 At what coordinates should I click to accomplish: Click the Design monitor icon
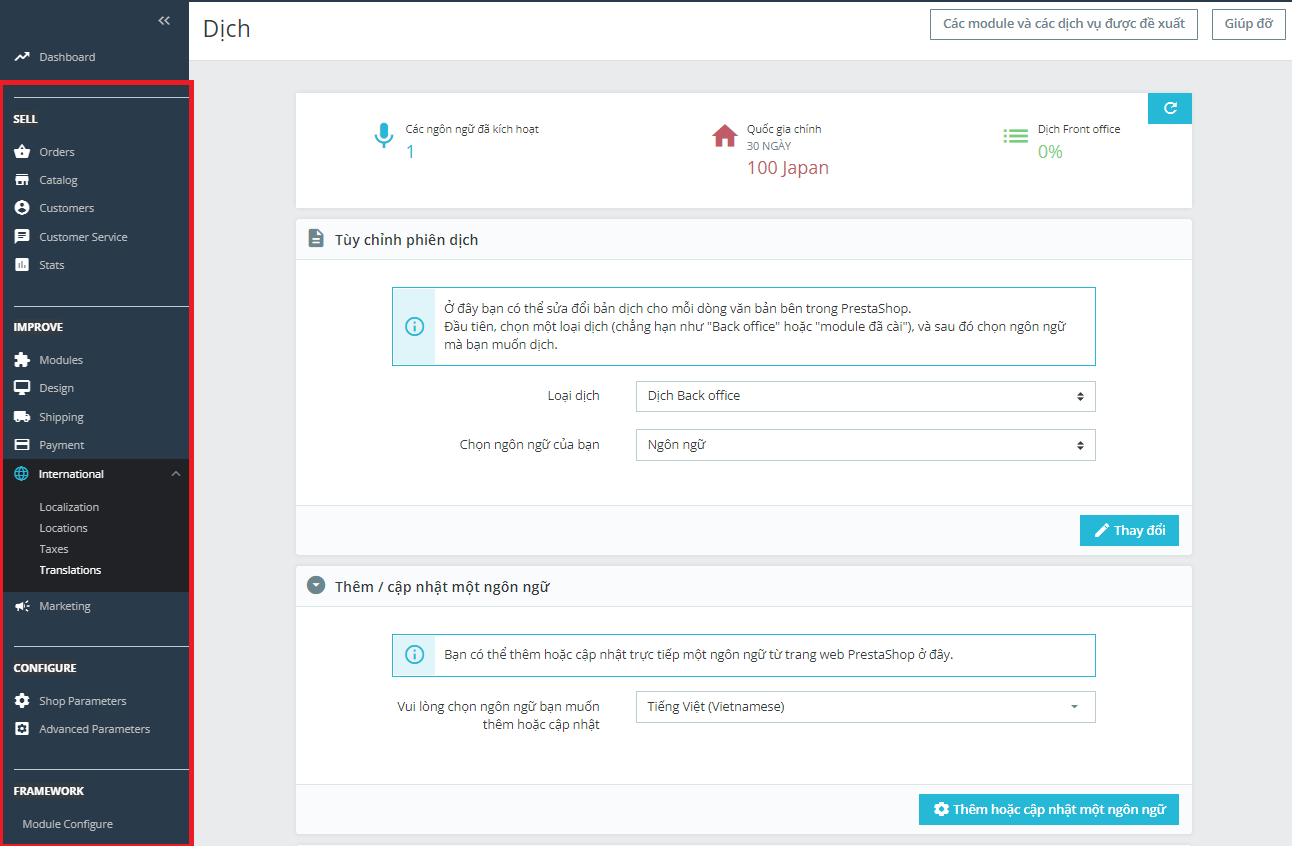[22, 388]
